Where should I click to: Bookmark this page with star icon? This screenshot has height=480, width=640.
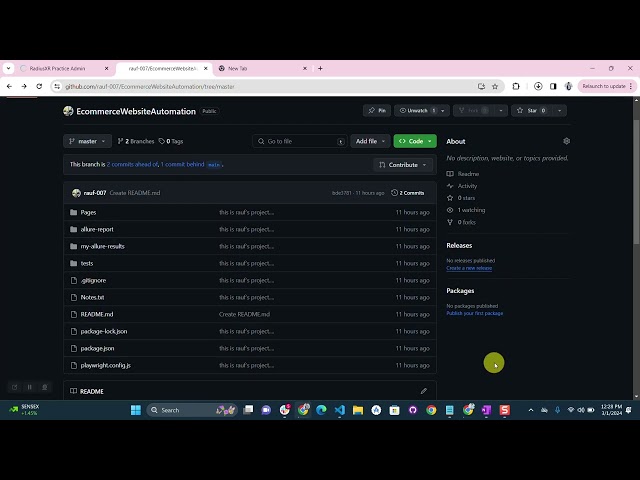(495, 87)
